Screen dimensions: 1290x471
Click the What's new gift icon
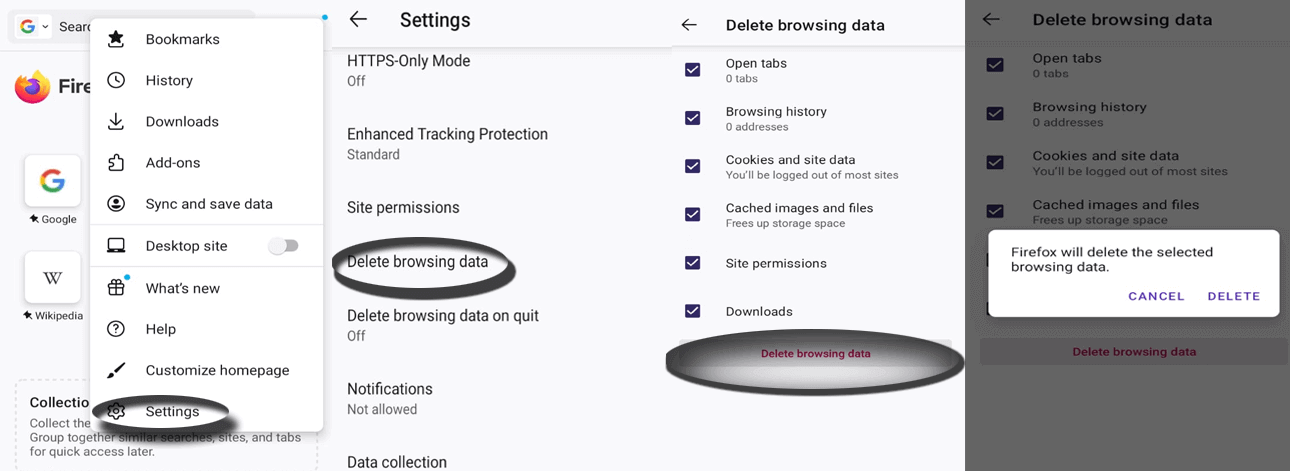116,288
